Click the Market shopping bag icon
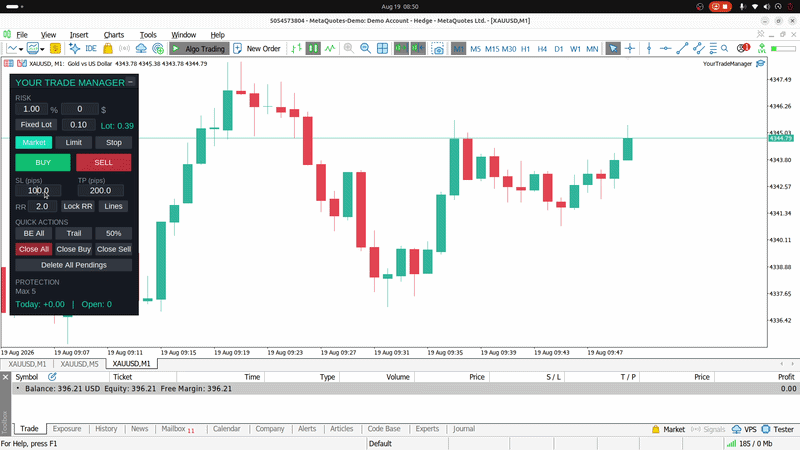The height and width of the screenshot is (450, 800). 108,48
